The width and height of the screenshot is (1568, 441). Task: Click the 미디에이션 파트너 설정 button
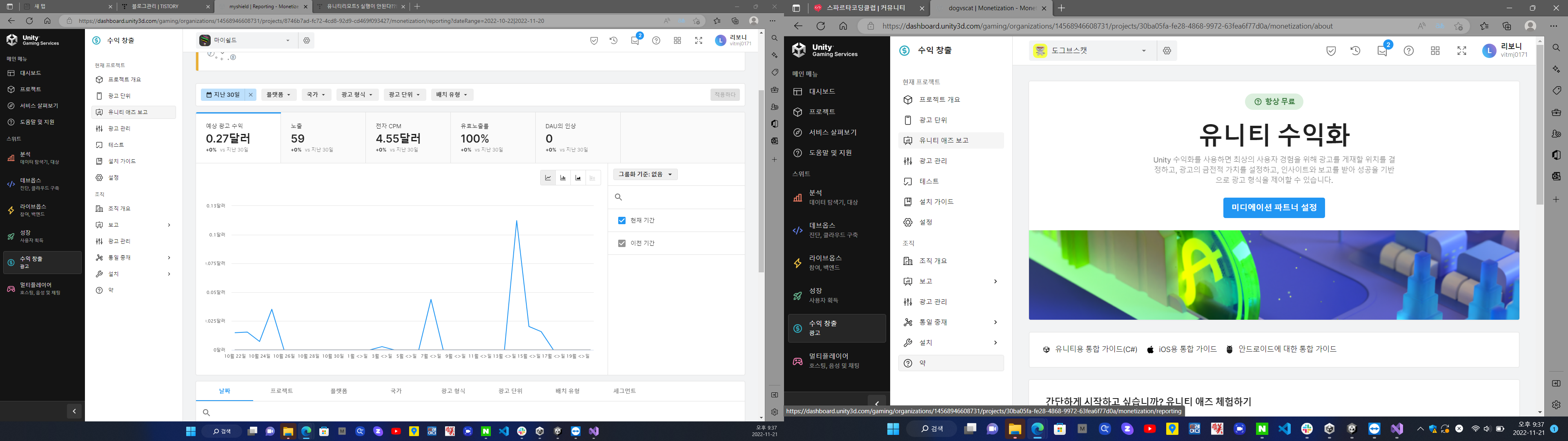click(1274, 208)
